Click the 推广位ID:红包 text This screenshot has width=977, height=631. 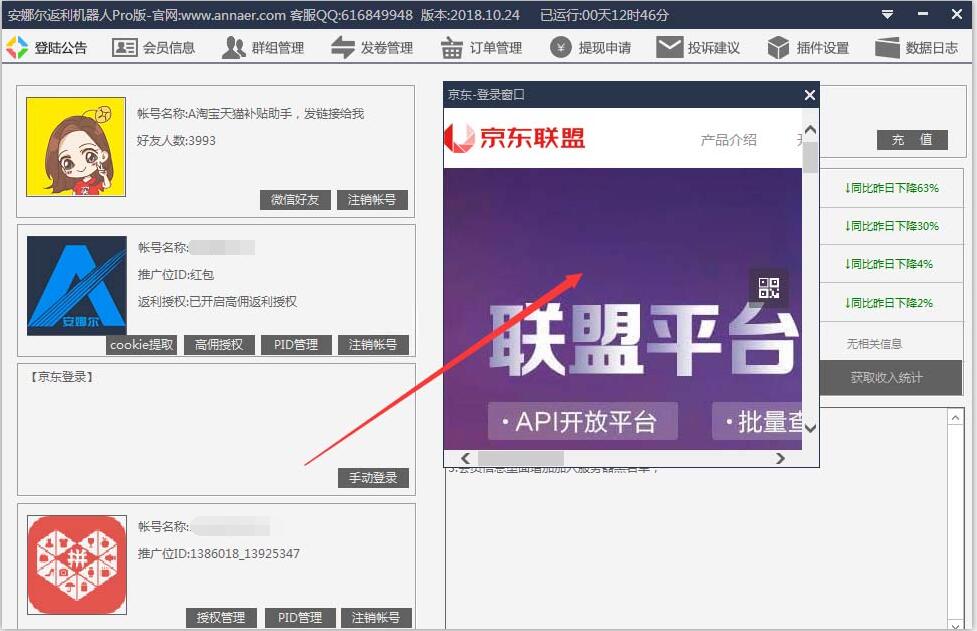pyautogui.click(x=176, y=275)
